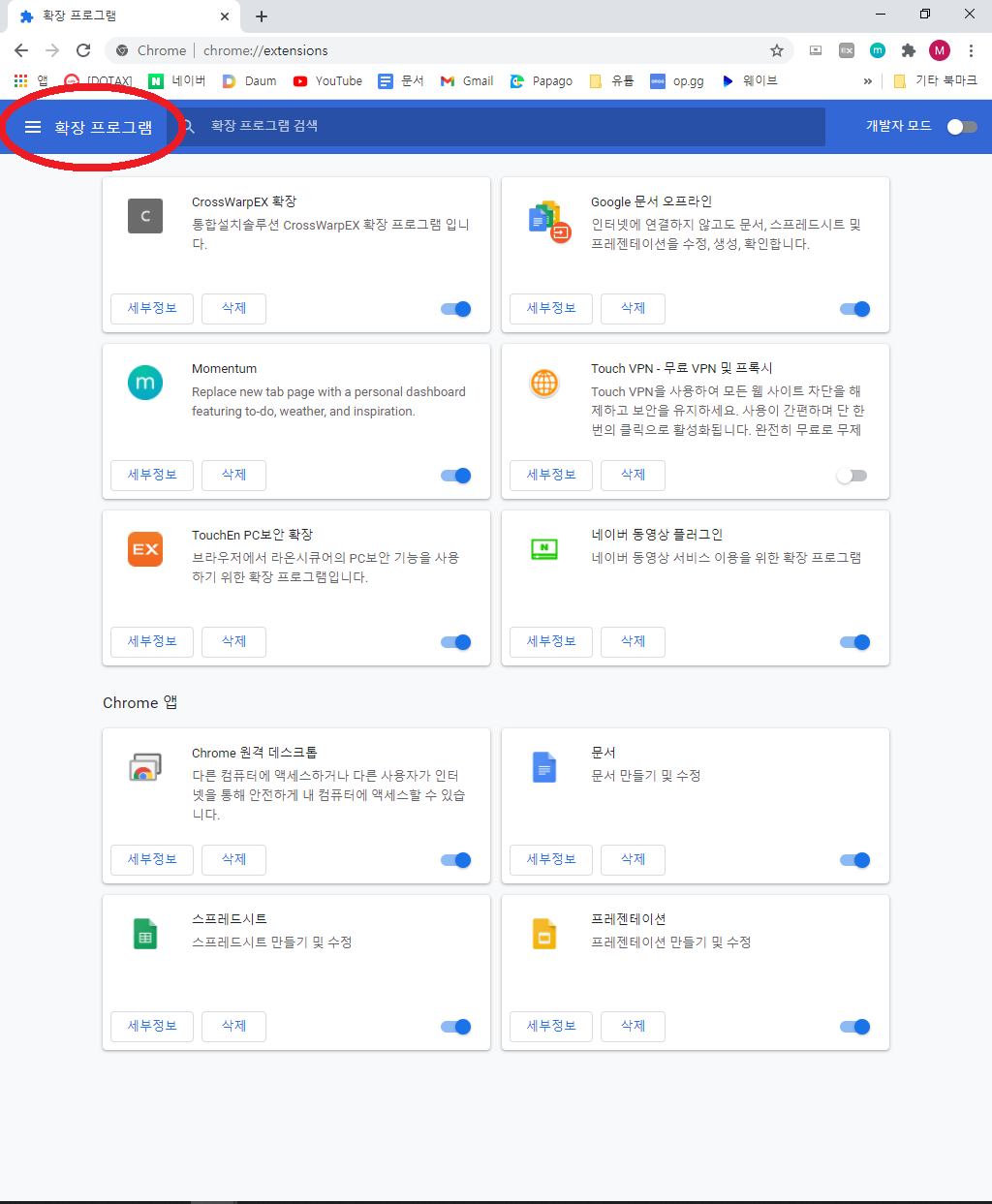Click the Slides app icon
The height and width of the screenshot is (1204, 992).
544,934
